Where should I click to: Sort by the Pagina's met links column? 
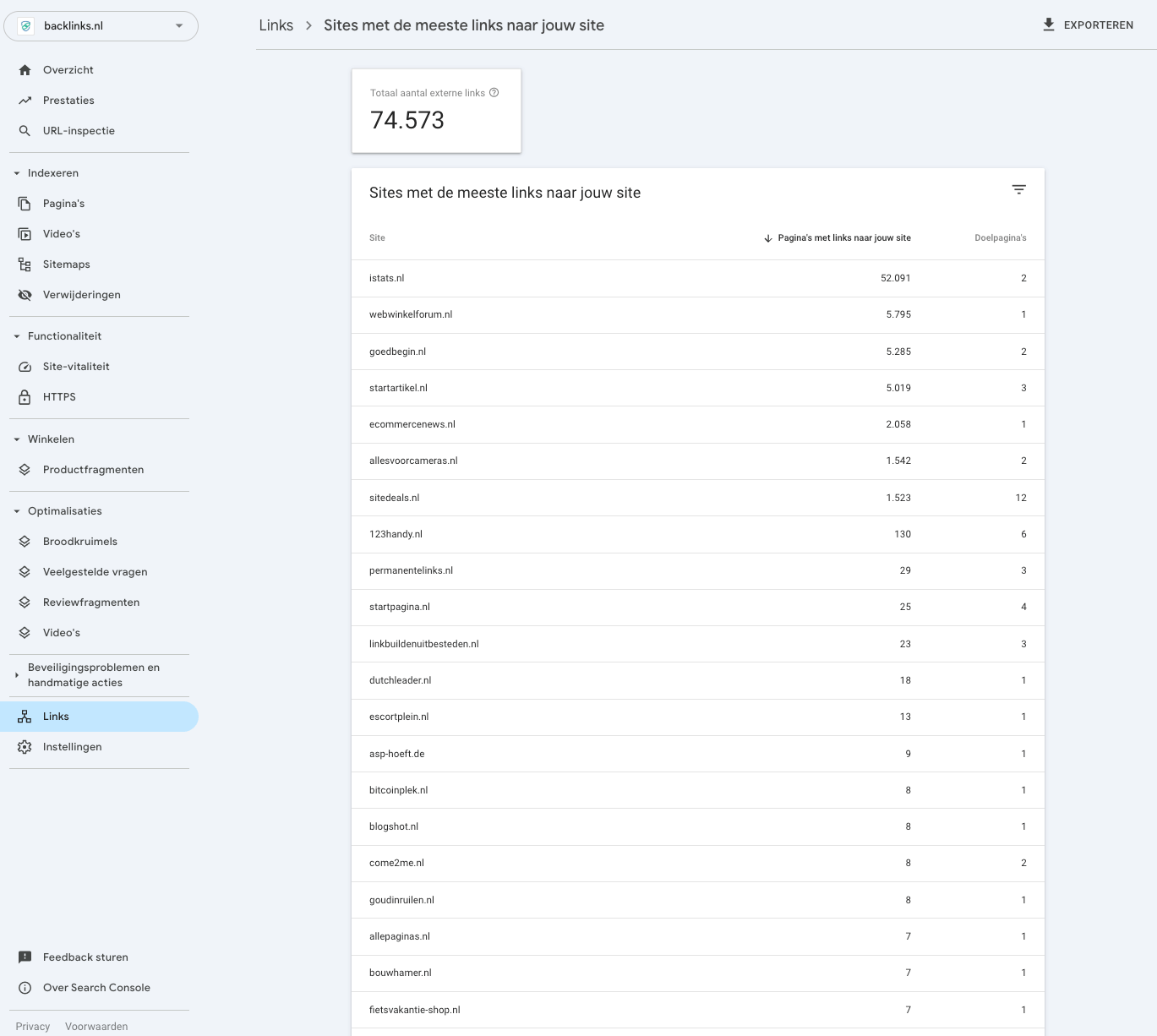click(843, 237)
